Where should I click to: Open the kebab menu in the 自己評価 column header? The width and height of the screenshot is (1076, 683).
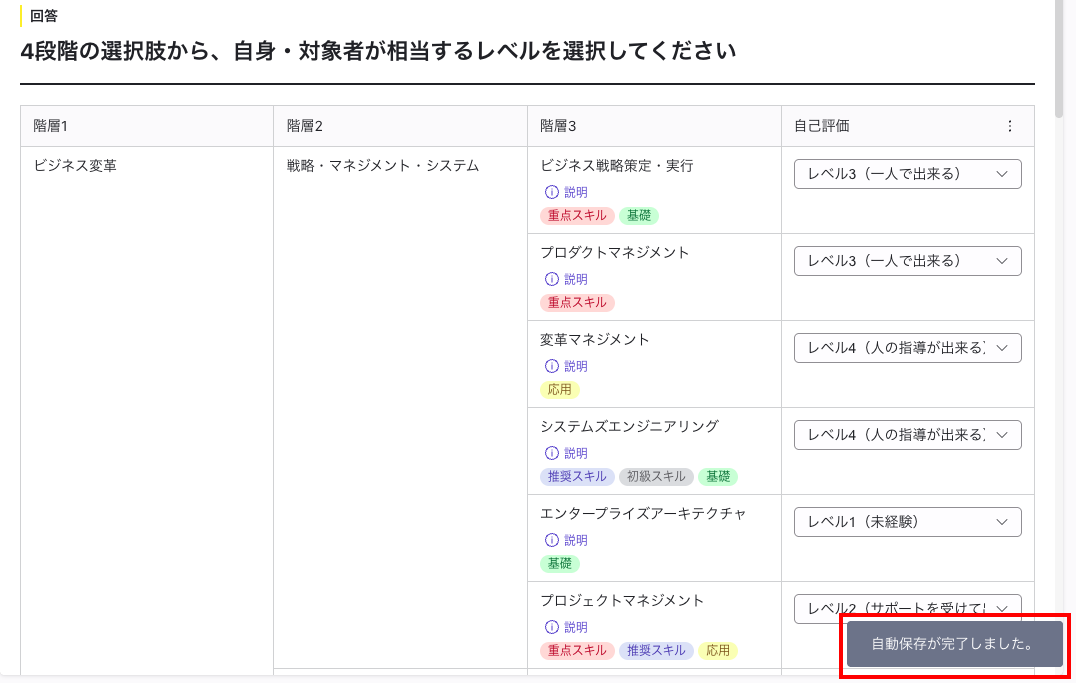point(1009,125)
